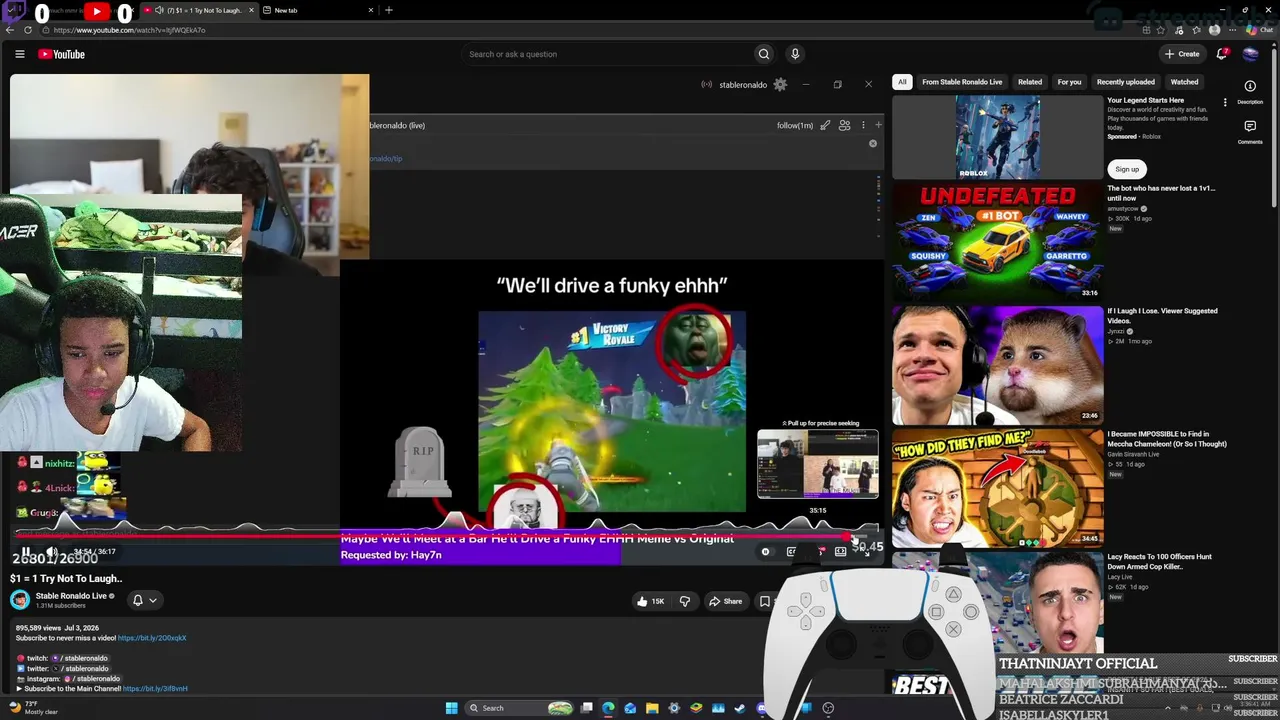Open the bit.ly/2O0xqkX subscribe link
Viewport: 1280px width, 720px height.
coord(152,638)
